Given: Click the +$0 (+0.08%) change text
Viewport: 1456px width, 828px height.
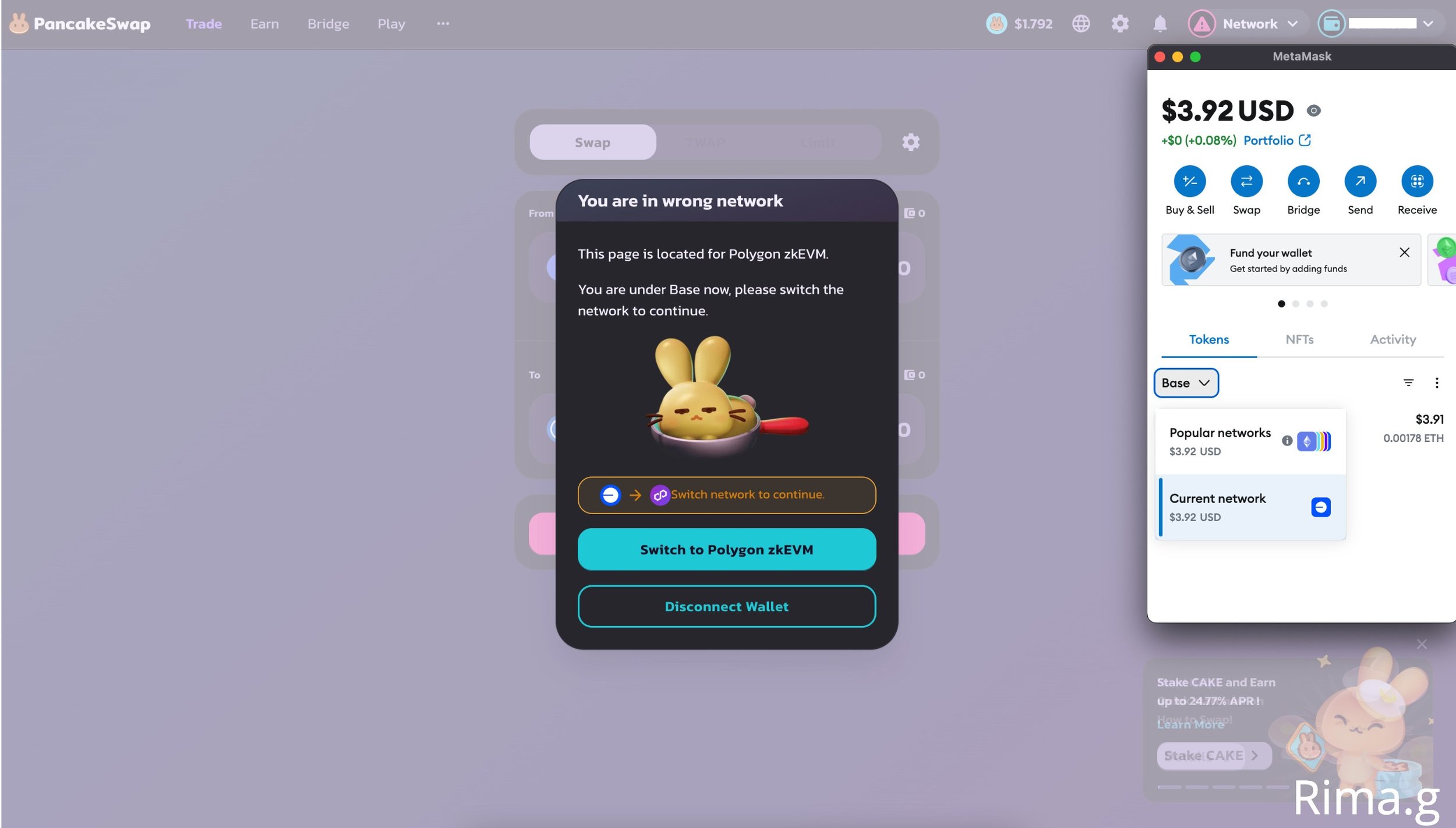Looking at the screenshot, I should pyautogui.click(x=1198, y=140).
